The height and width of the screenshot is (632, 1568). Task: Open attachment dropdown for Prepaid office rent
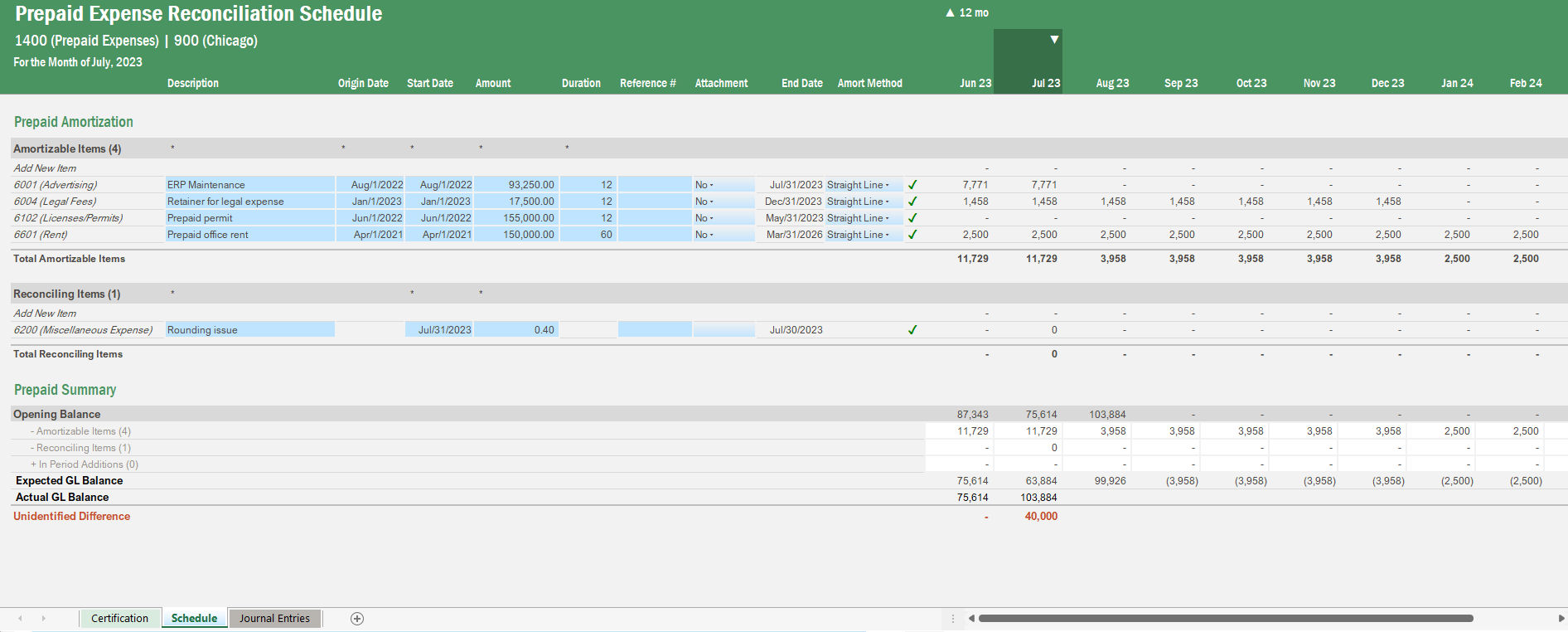click(711, 235)
